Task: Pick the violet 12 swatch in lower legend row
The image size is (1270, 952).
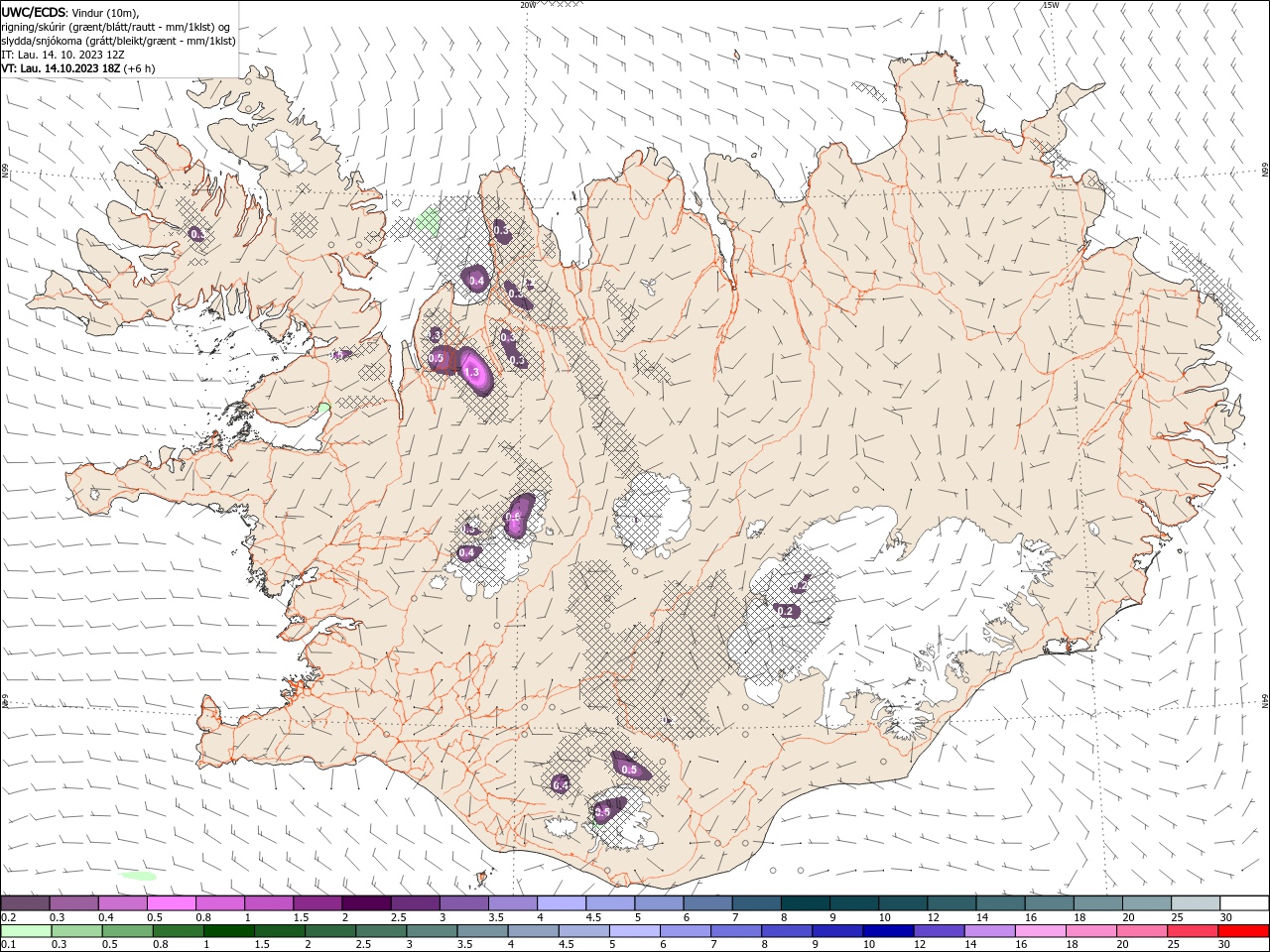Action: (x=939, y=931)
